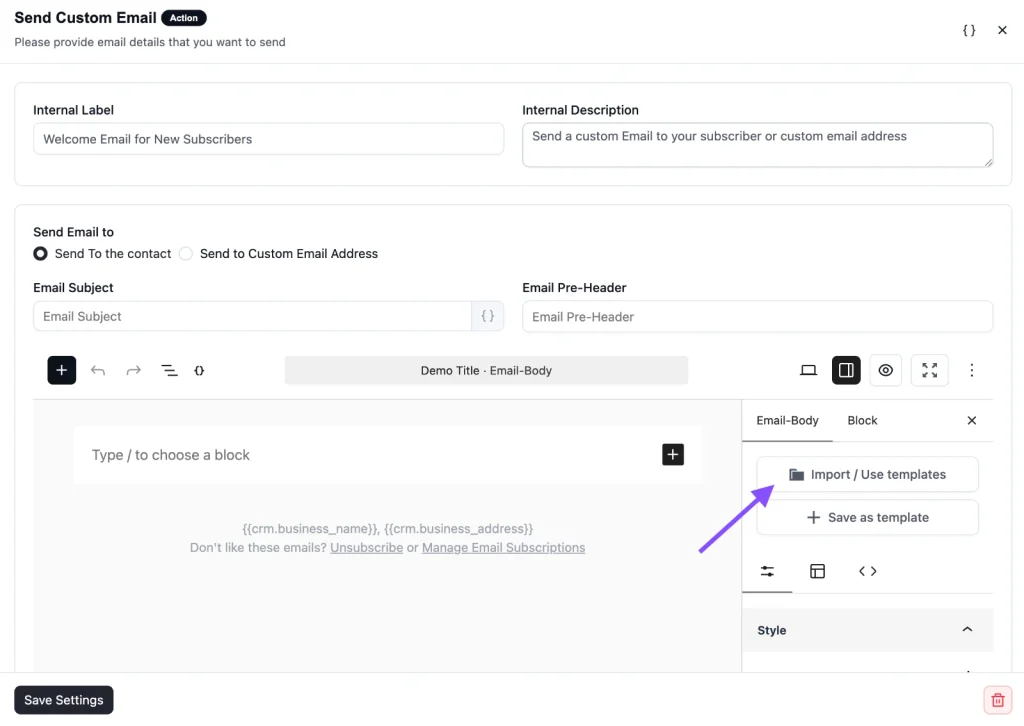1024x726 pixels.
Task: Open the custom code tab icon
Action: point(867,571)
